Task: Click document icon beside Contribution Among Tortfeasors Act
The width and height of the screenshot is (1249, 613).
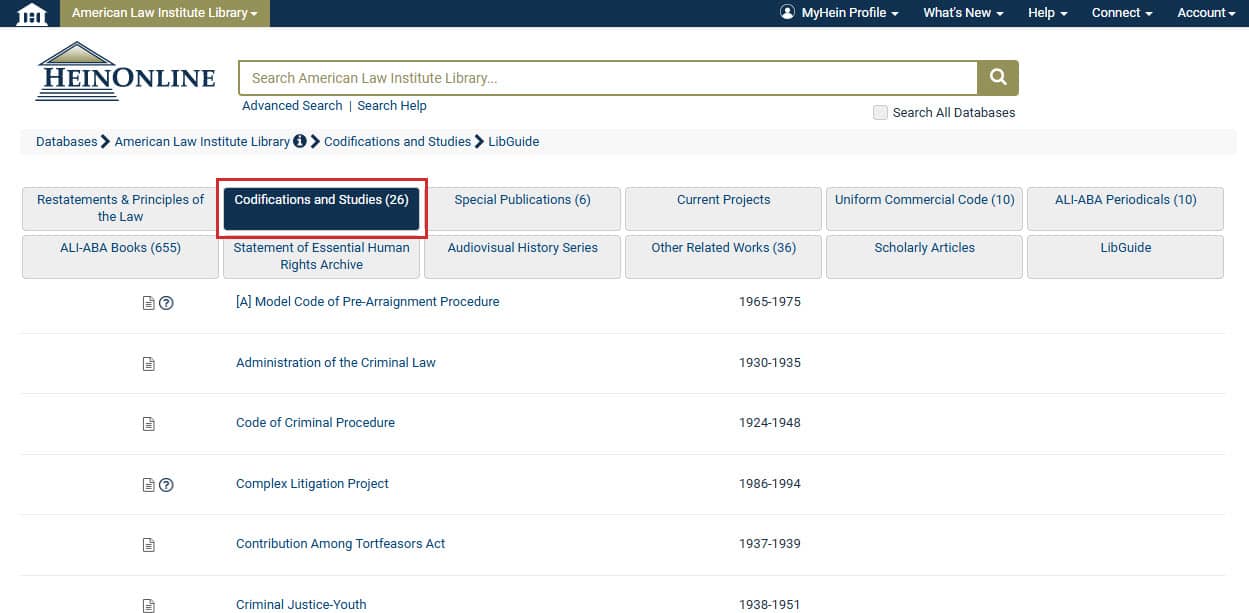Action: click(148, 544)
